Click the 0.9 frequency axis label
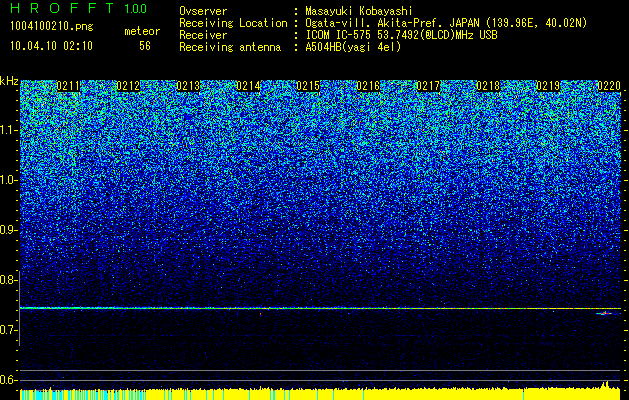The image size is (629, 400). tap(8, 230)
